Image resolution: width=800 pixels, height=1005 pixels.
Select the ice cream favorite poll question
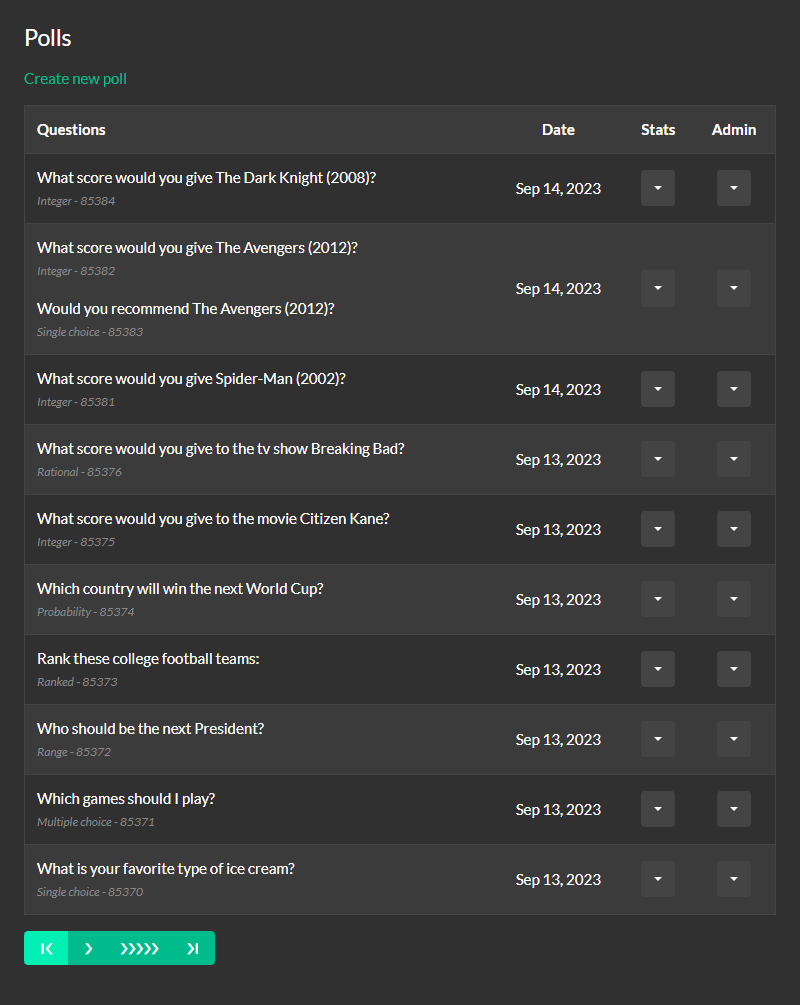pyautogui.click(x=165, y=869)
